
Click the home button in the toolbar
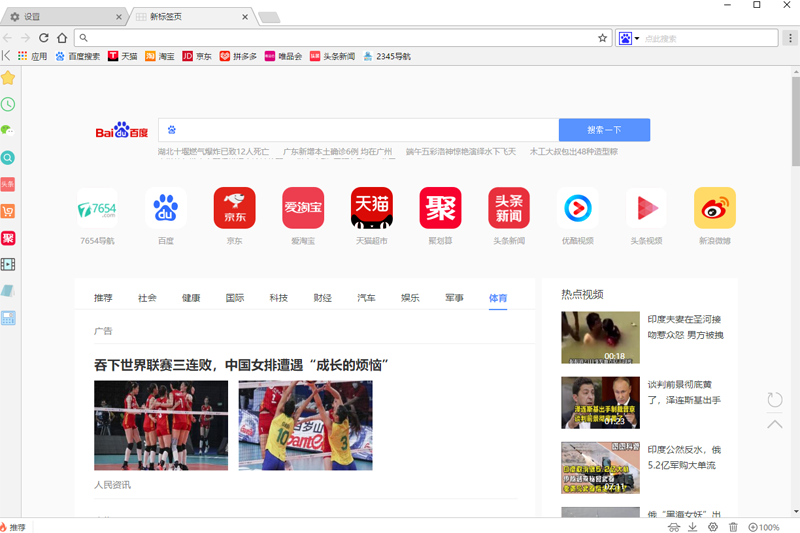coord(62,38)
